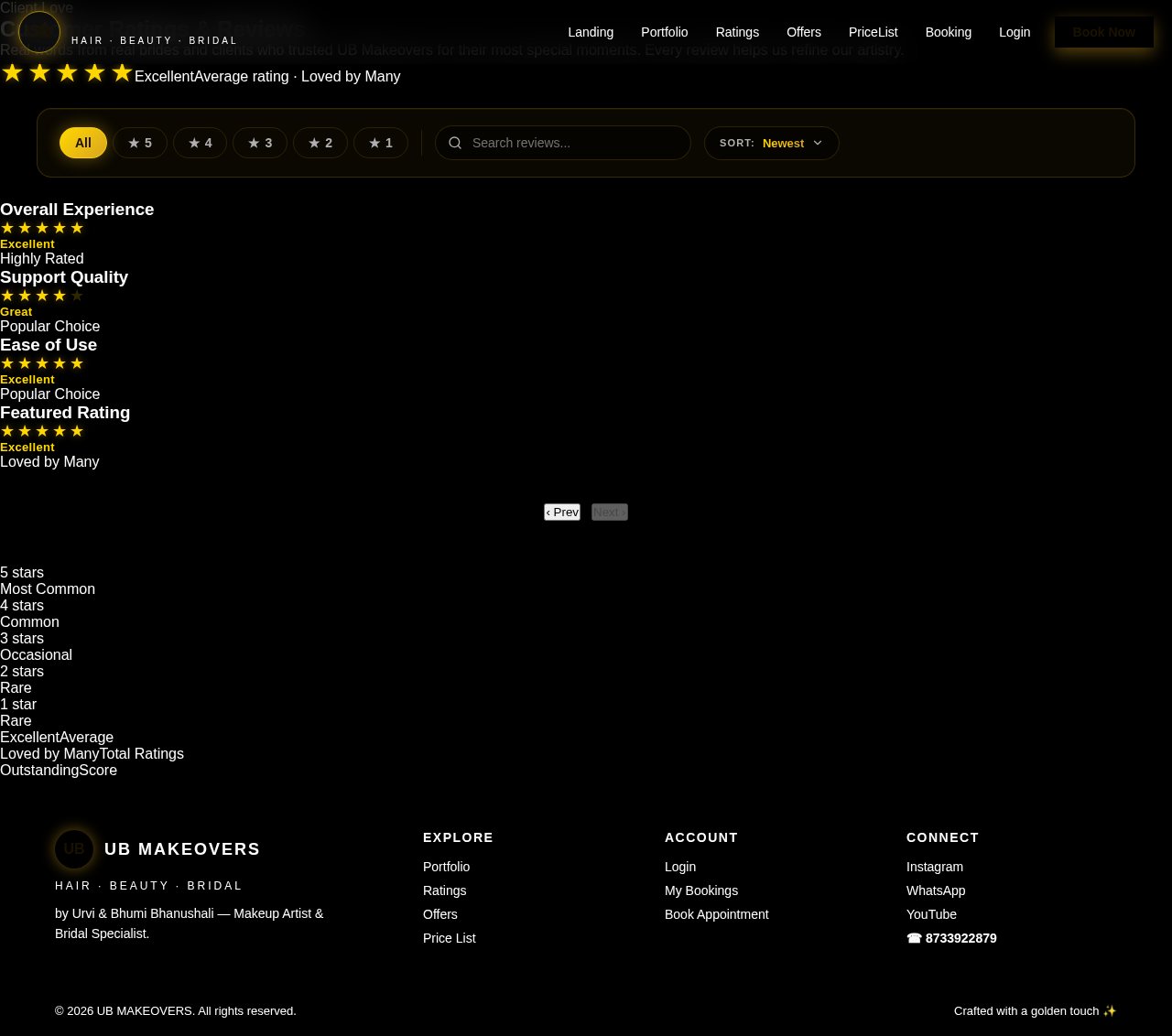This screenshot has height=1036, width=1172.
Task: Open the footer Price List link
Action: click(x=450, y=938)
